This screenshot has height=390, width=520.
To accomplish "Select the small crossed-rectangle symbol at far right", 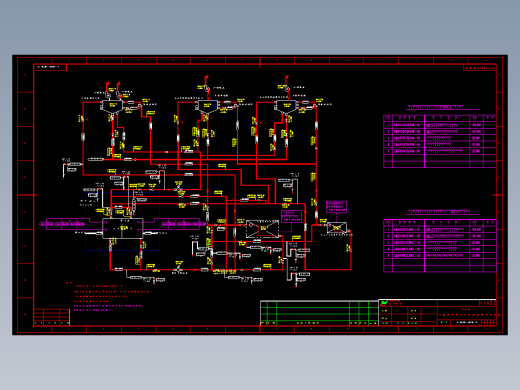I will pos(337,228).
